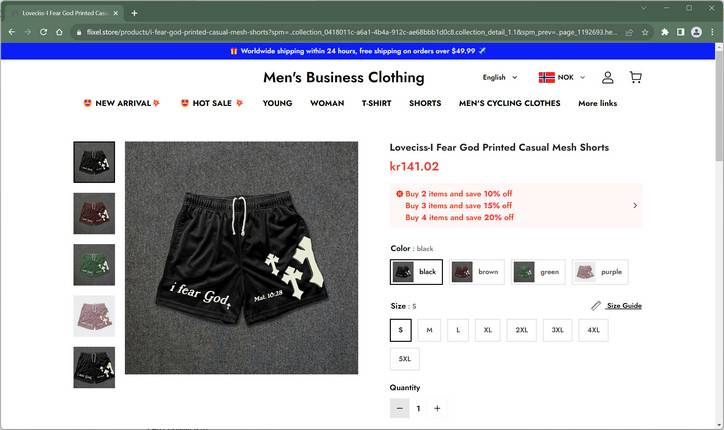Select size 2XL option
Screen dimensions: 724x430
coord(521,330)
